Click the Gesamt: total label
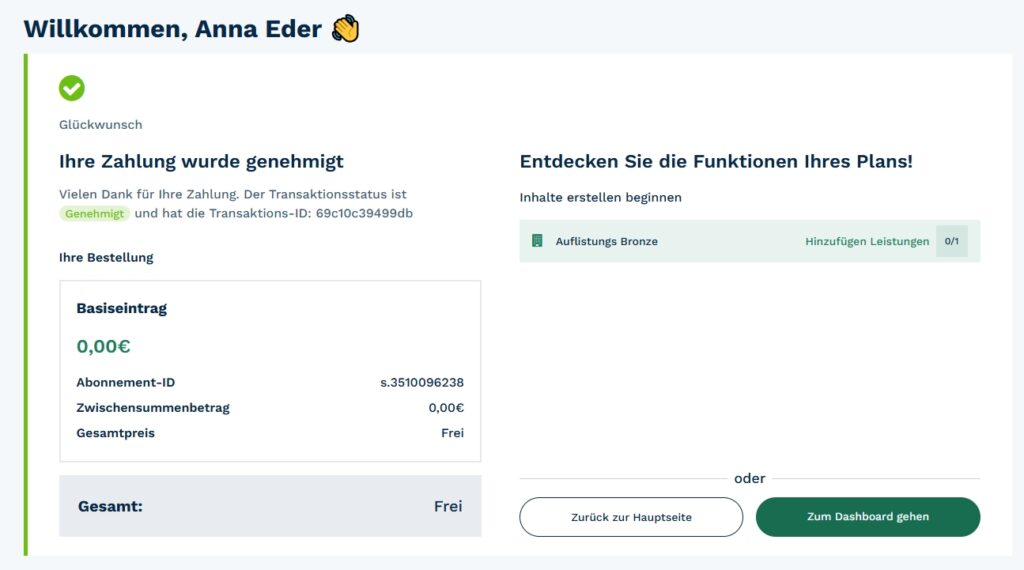Image resolution: width=1024 pixels, height=570 pixels. pyautogui.click(x=110, y=506)
